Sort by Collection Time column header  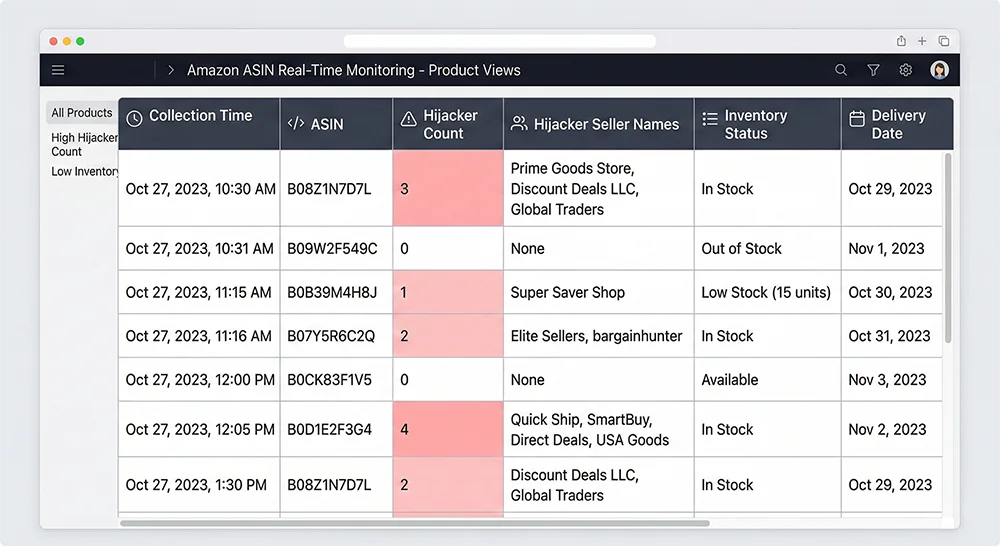click(x=199, y=124)
